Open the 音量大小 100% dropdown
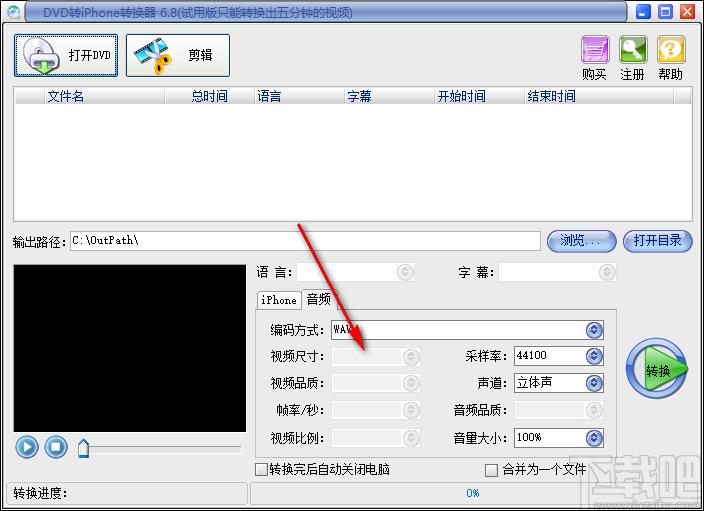The height and width of the screenshot is (511, 704). pyautogui.click(x=594, y=438)
